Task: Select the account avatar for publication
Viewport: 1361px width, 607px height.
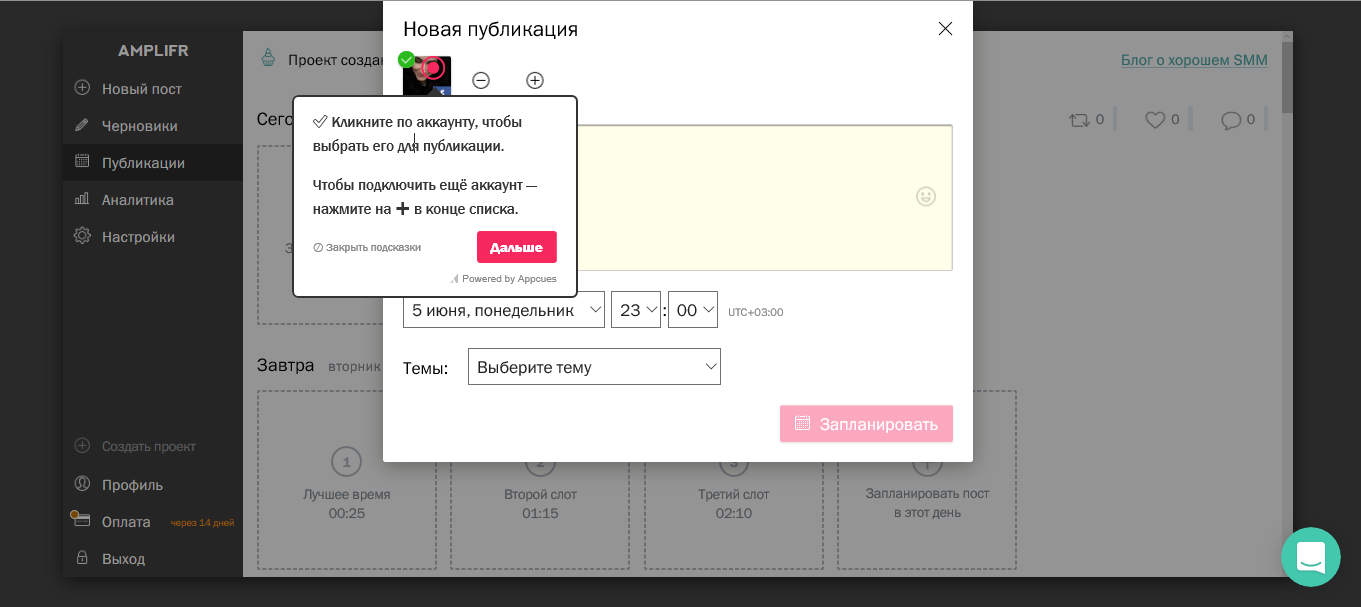Action: [x=427, y=75]
